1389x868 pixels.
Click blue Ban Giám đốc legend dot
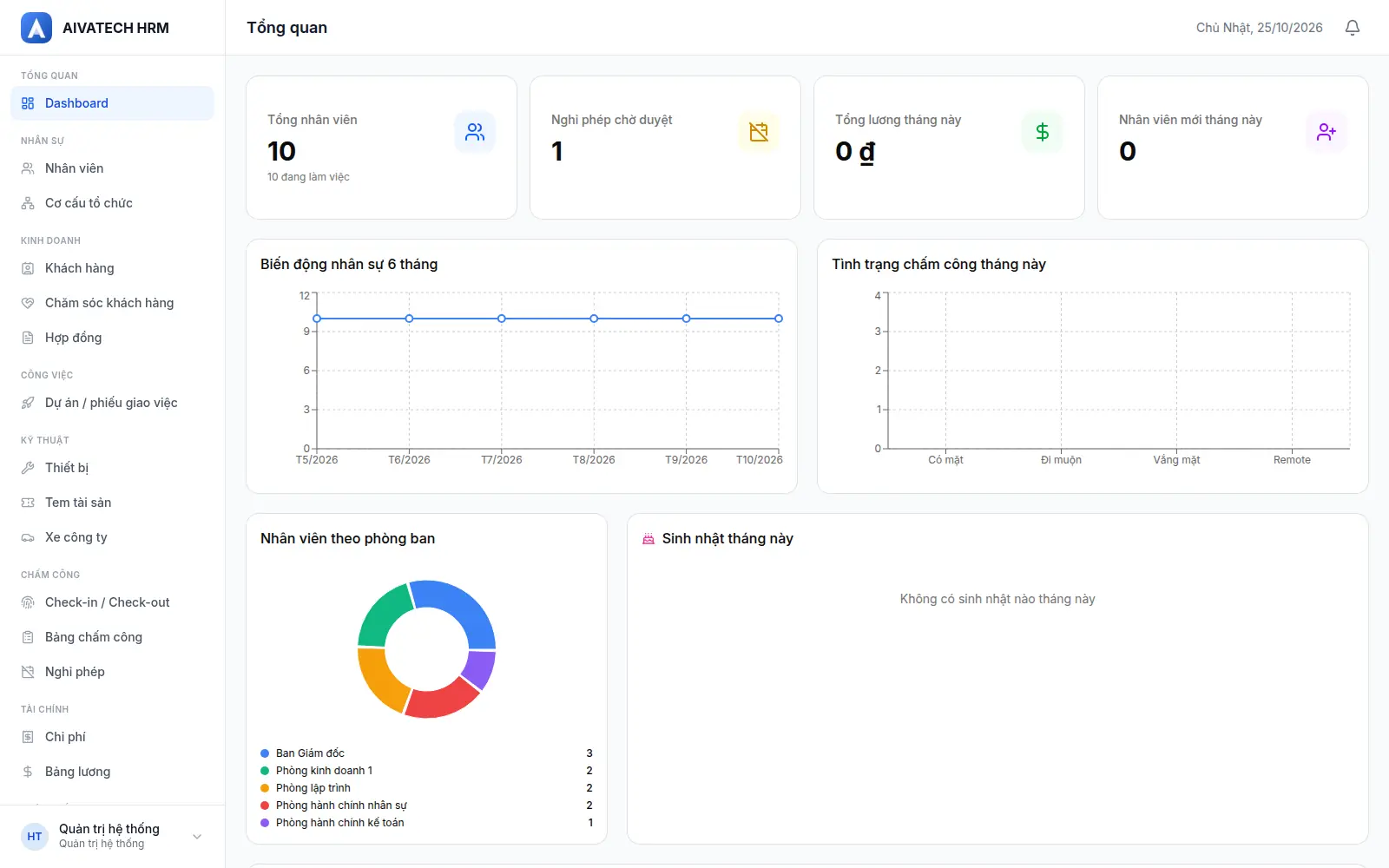[265, 753]
